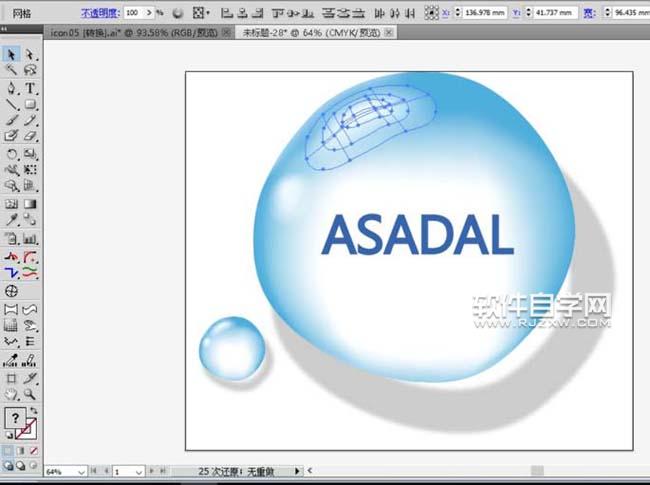Choose the Lasso tool
Image resolution: width=650 pixels, height=485 pixels.
(30, 70)
